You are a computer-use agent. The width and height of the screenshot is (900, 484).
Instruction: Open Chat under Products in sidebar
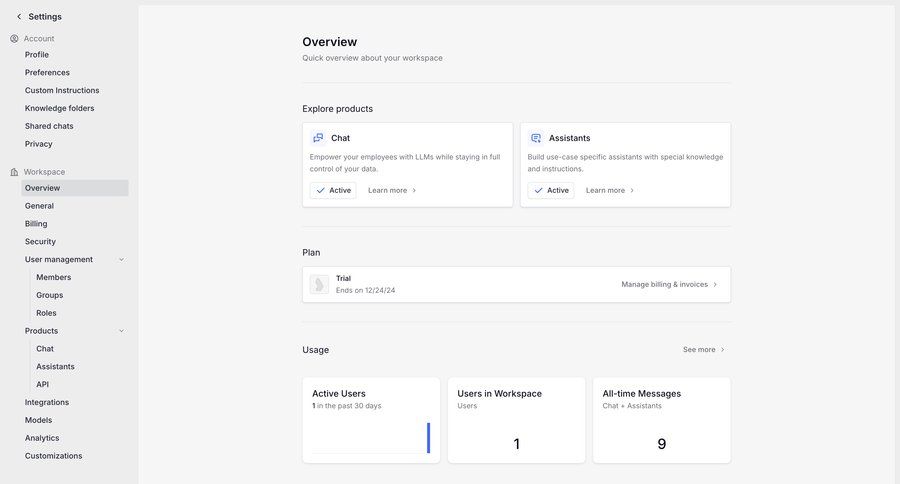pos(45,349)
